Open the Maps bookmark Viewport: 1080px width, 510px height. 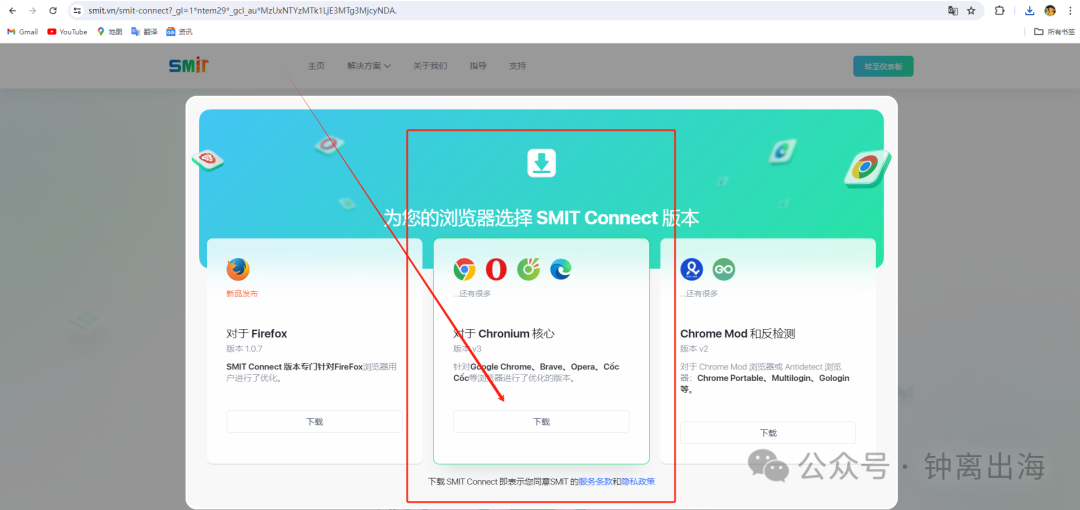click(110, 32)
